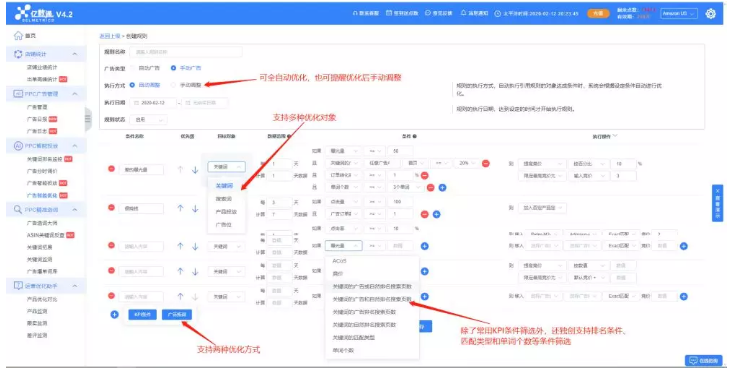Move the fourth rule row up
736x375 pixels.
coord(180,271)
